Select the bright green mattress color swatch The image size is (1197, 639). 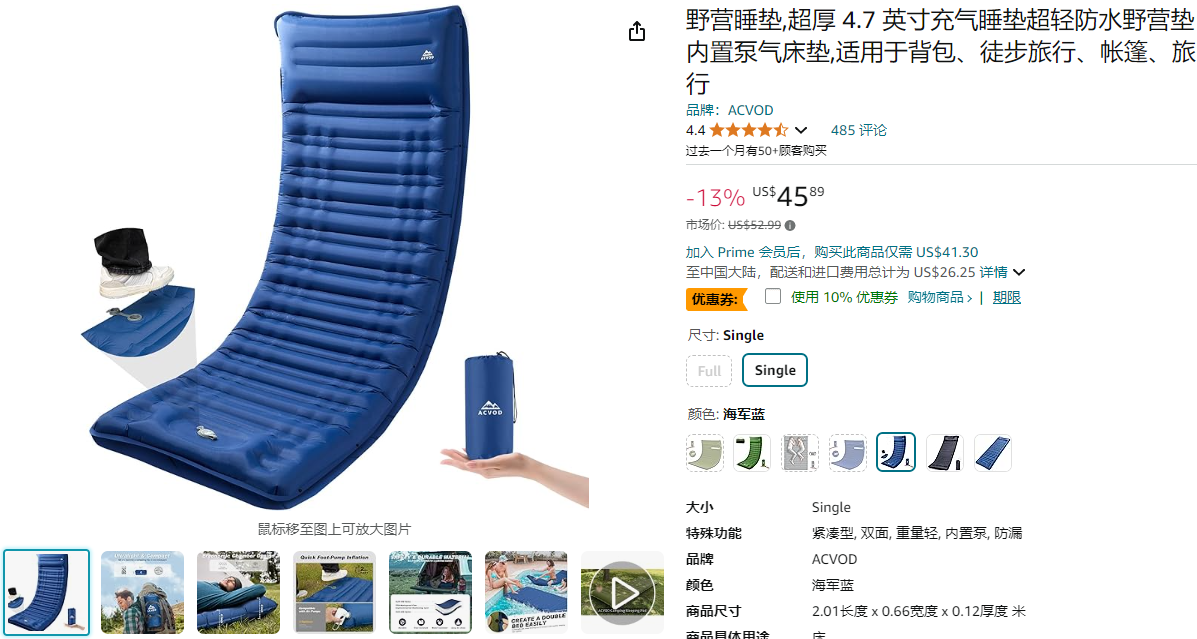click(752, 453)
